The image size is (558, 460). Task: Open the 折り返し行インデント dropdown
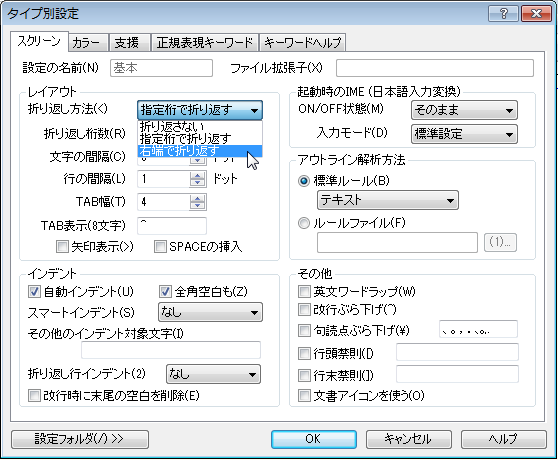pyautogui.click(x=213, y=374)
